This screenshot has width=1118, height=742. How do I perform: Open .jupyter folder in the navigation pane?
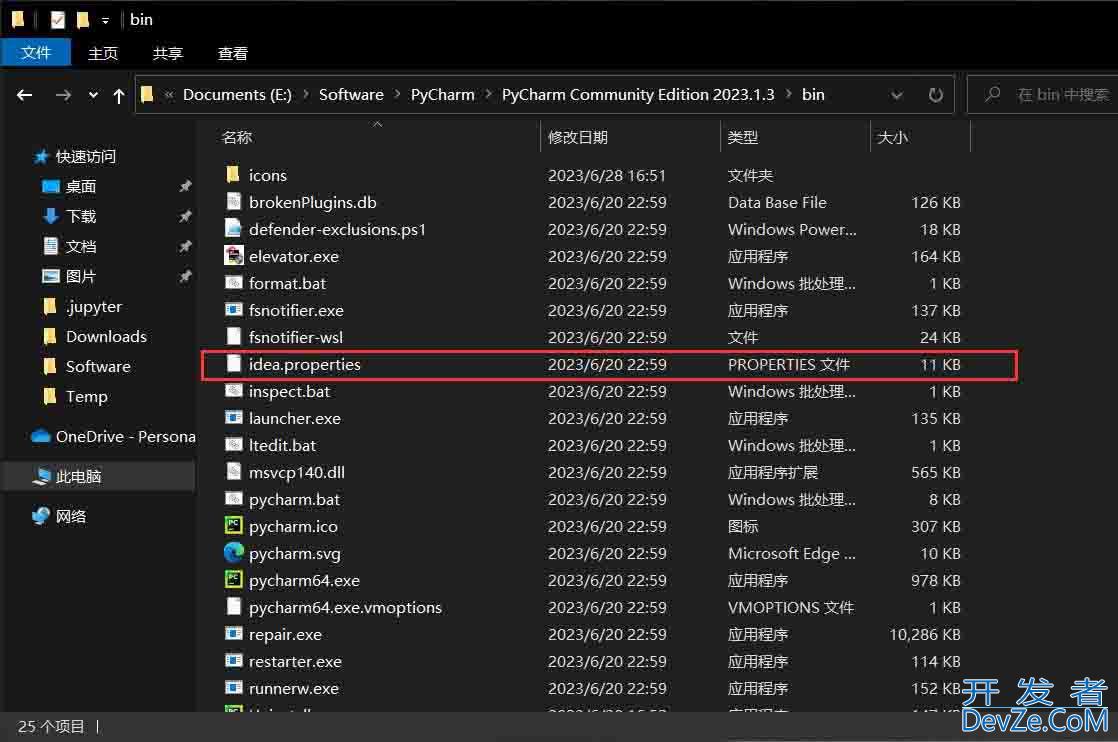point(93,306)
